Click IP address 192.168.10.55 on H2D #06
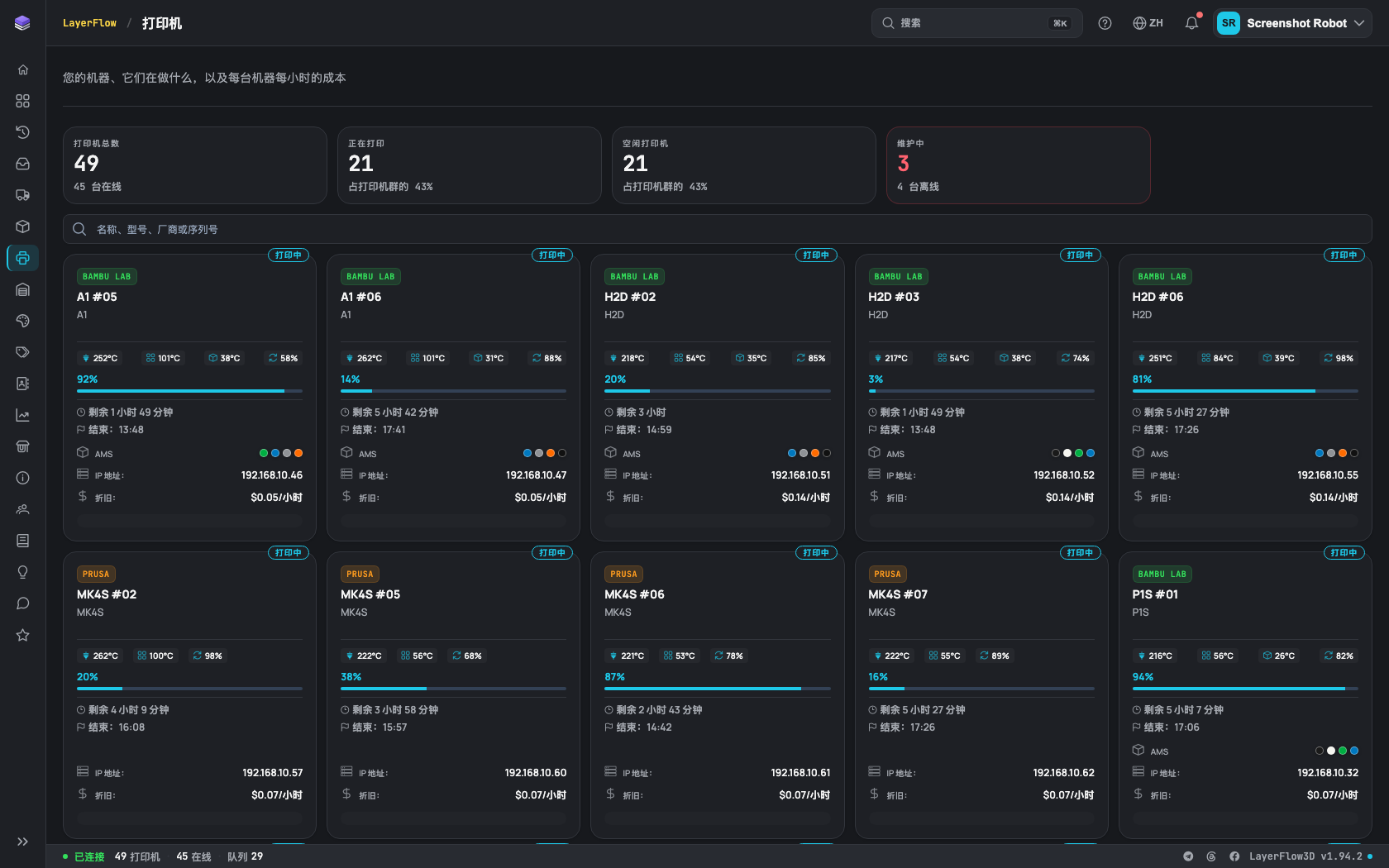Viewport: 1389px width, 868px height. [x=1327, y=475]
